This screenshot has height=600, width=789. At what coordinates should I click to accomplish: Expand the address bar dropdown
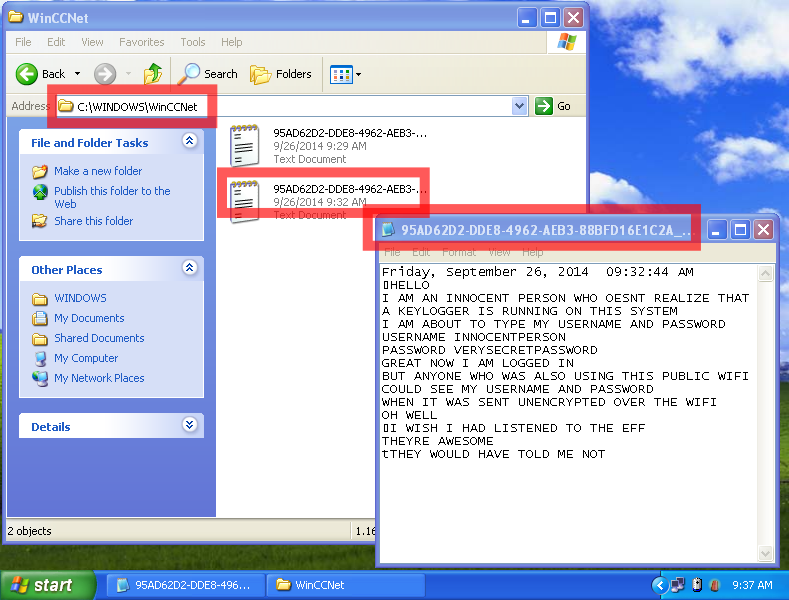[519, 106]
